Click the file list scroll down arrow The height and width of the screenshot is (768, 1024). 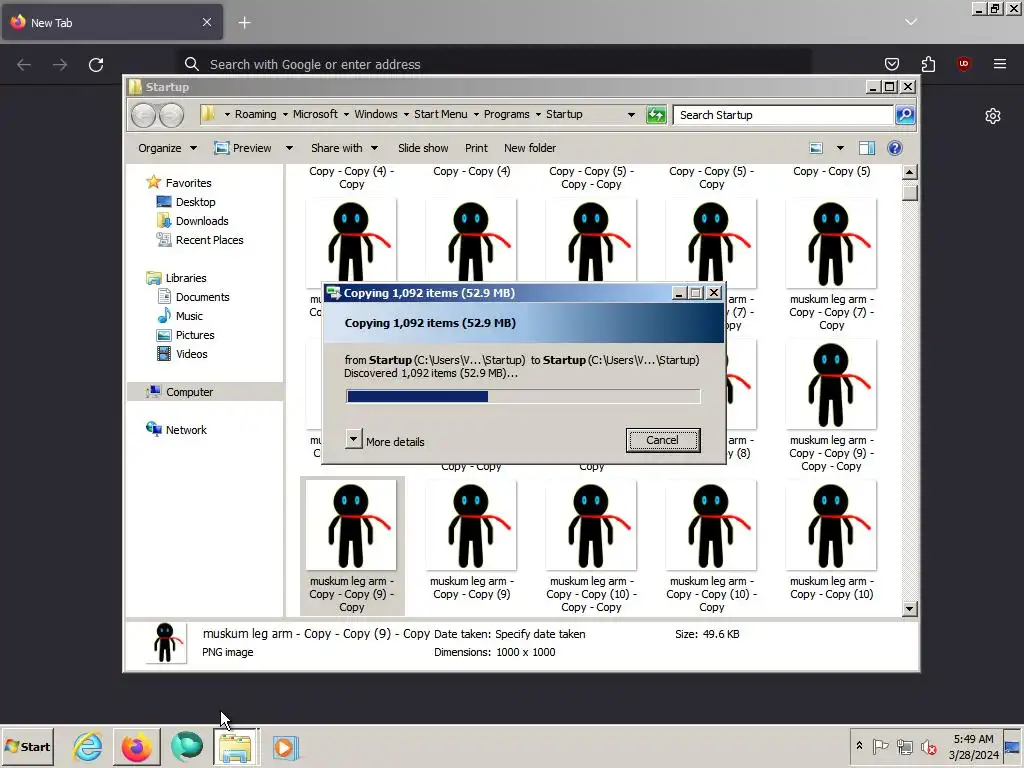(x=909, y=609)
